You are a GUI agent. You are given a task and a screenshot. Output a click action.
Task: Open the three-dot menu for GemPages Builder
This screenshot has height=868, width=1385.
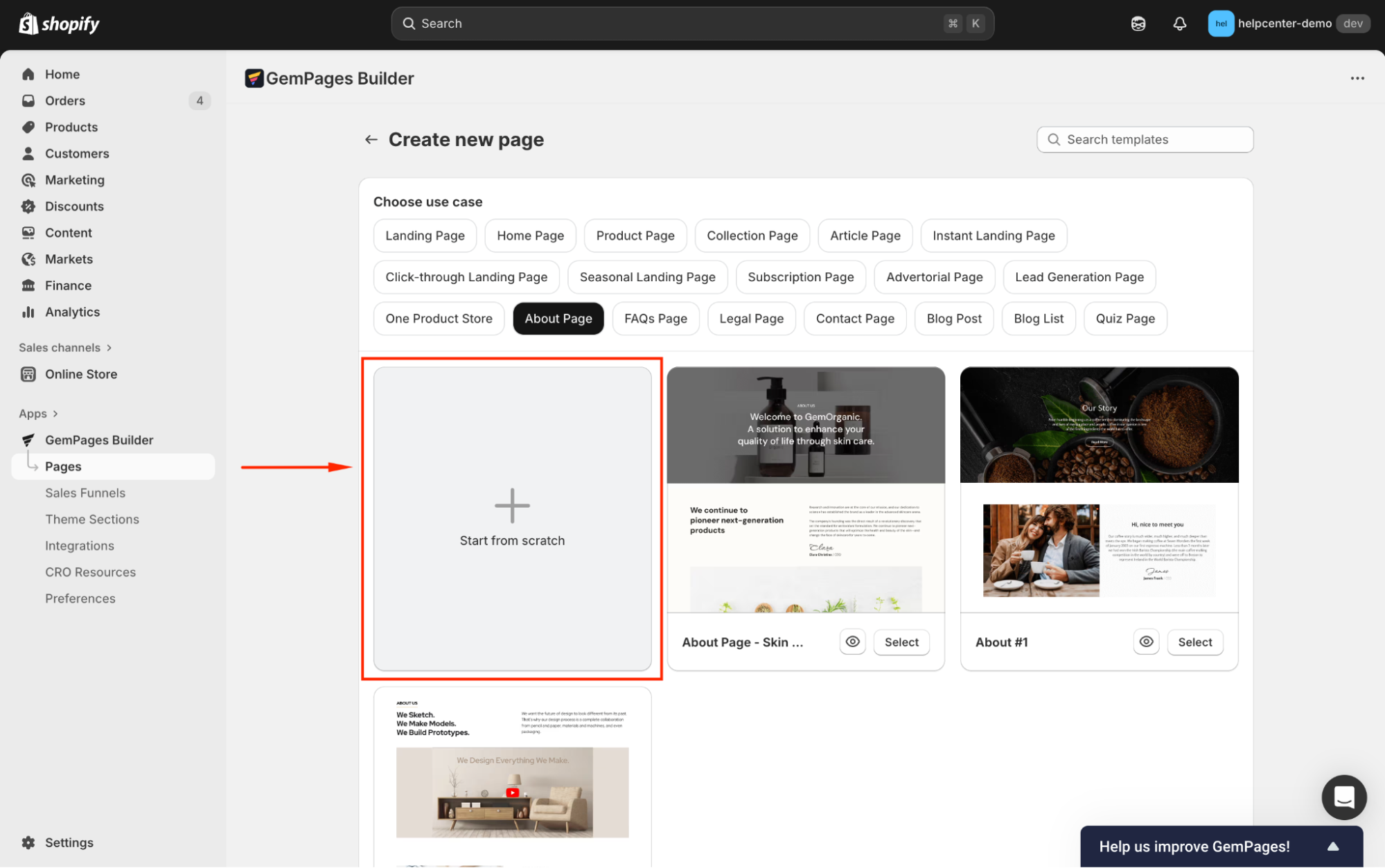tap(1357, 78)
